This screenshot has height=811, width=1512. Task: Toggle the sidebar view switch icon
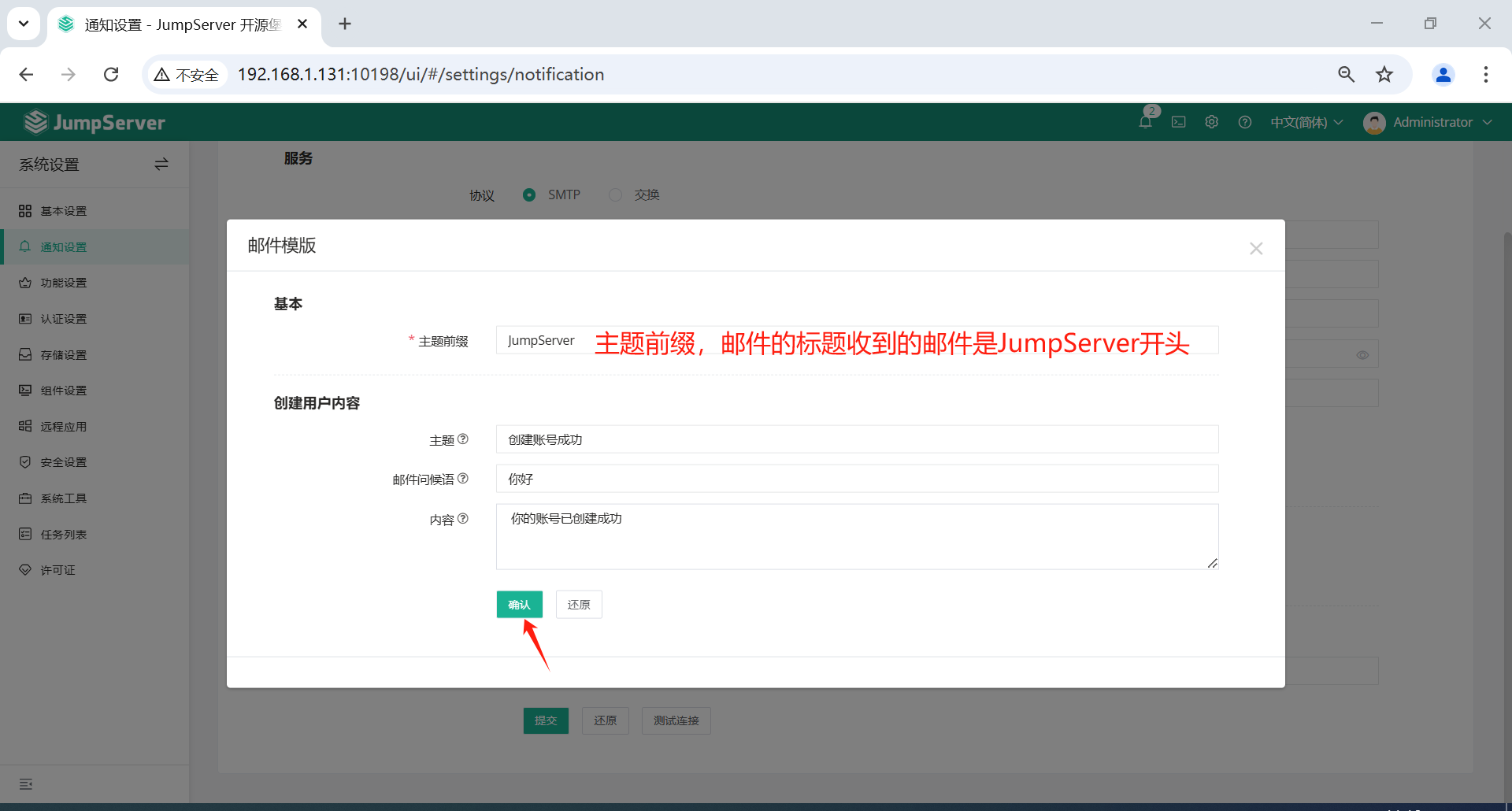(161, 164)
